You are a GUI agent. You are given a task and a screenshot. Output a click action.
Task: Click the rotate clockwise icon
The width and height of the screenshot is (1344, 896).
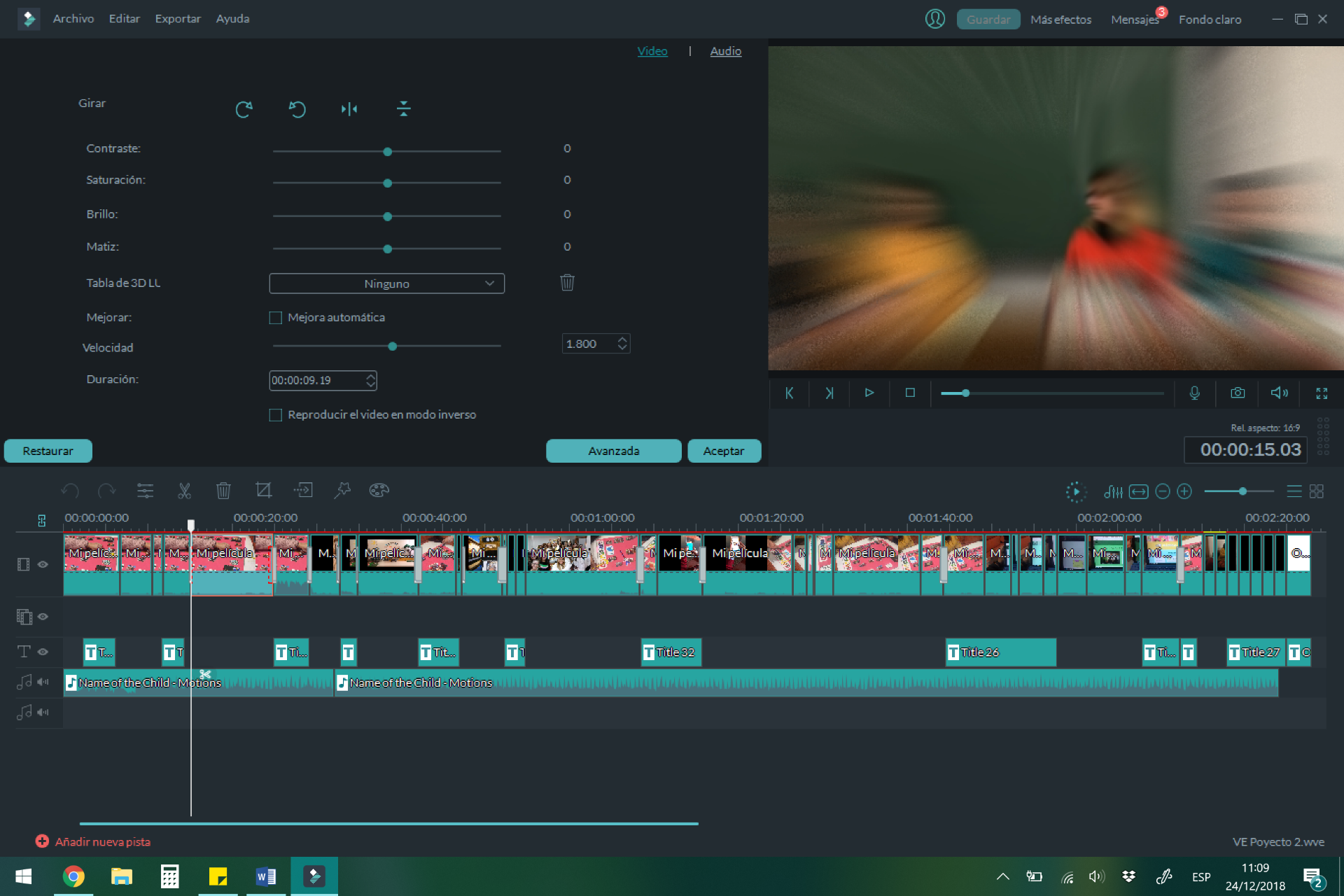pos(244,109)
